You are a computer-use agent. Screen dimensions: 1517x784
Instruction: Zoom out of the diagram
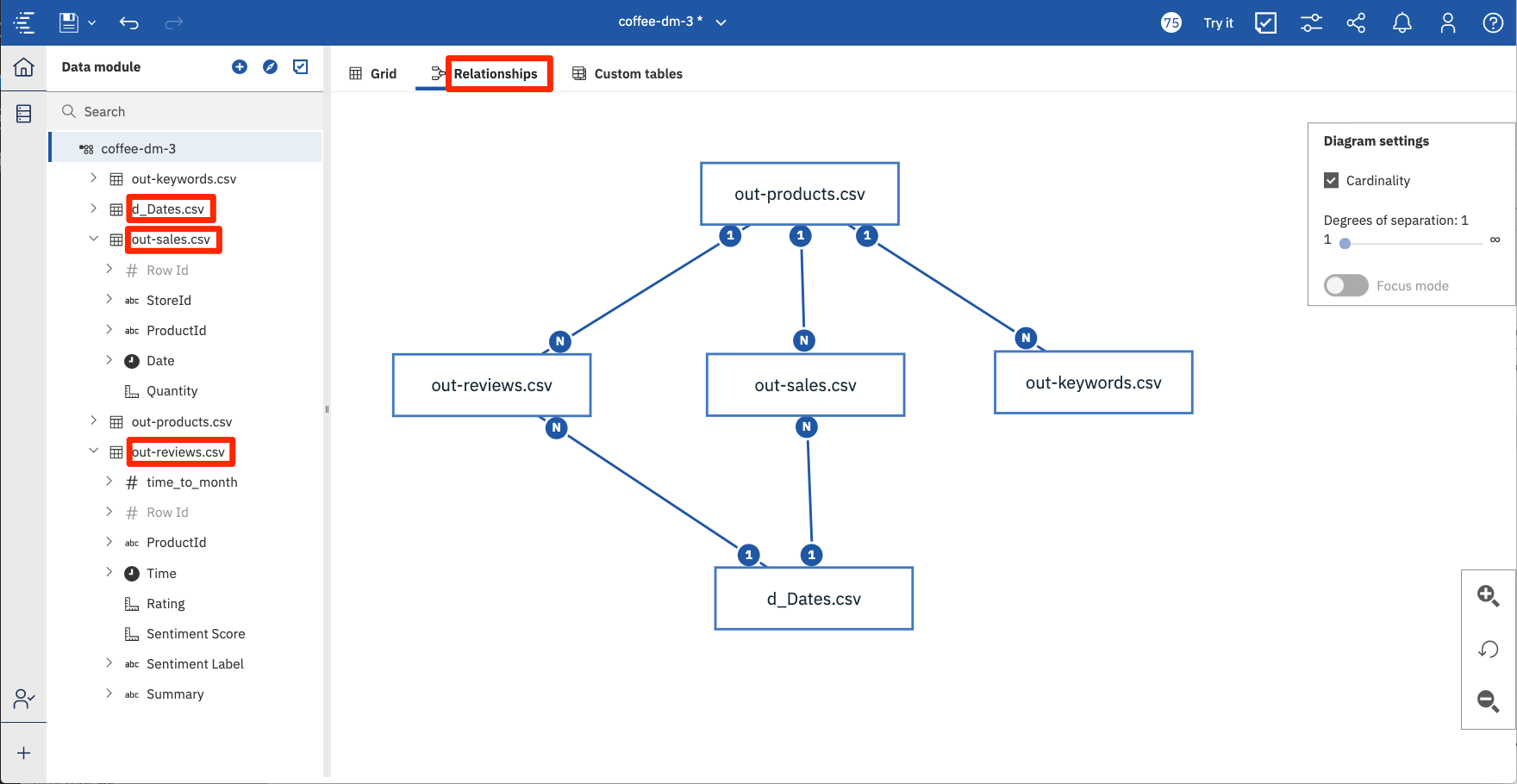point(1489,701)
